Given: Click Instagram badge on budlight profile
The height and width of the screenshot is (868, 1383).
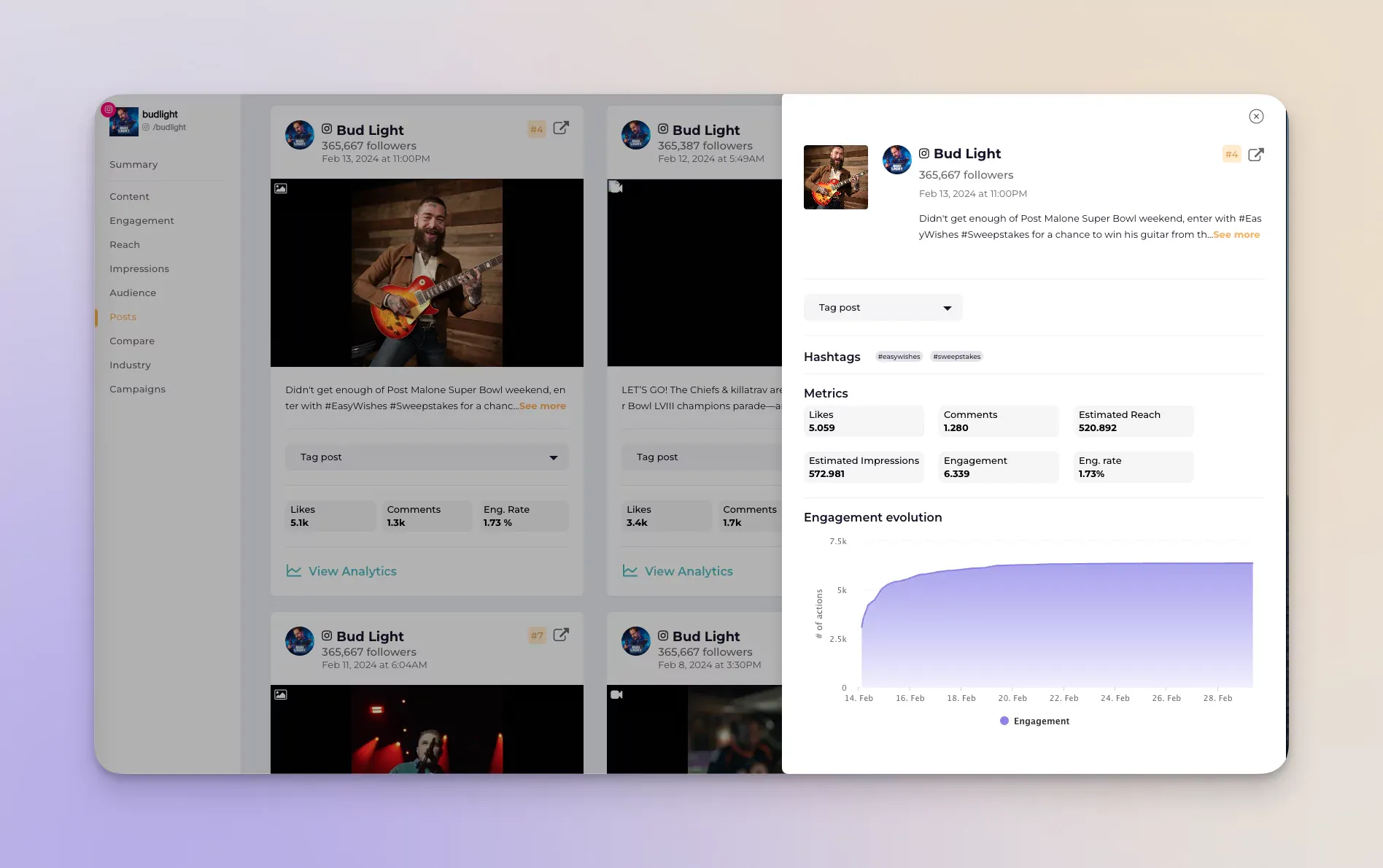Looking at the screenshot, I should pos(108,110).
